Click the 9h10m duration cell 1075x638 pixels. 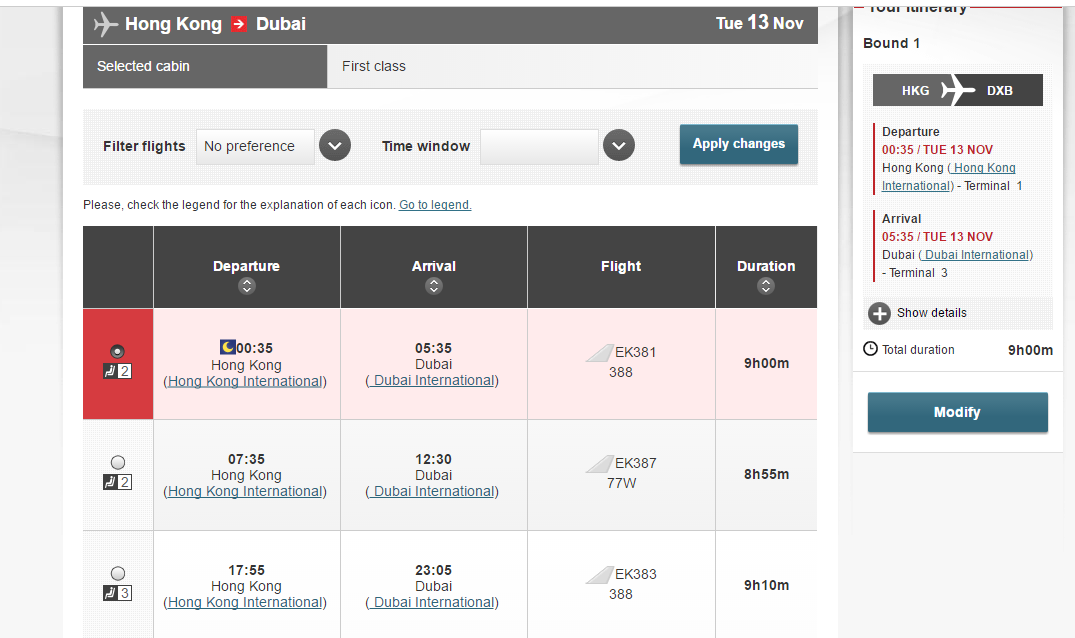click(x=766, y=585)
